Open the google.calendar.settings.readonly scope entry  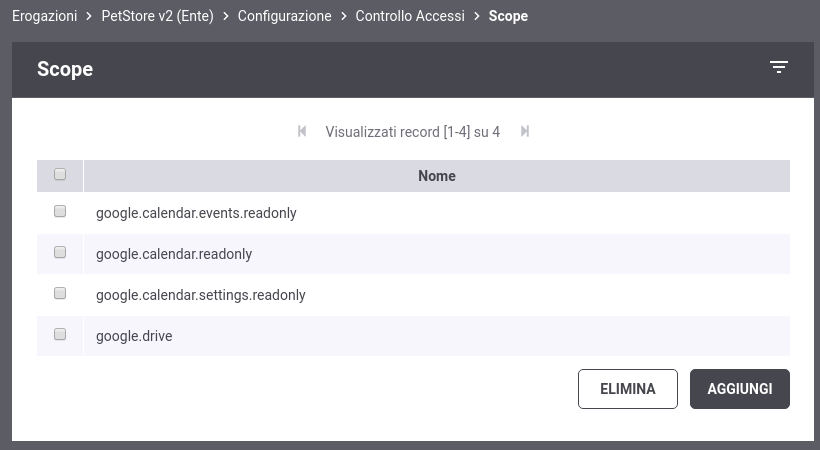click(x=200, y=295)
